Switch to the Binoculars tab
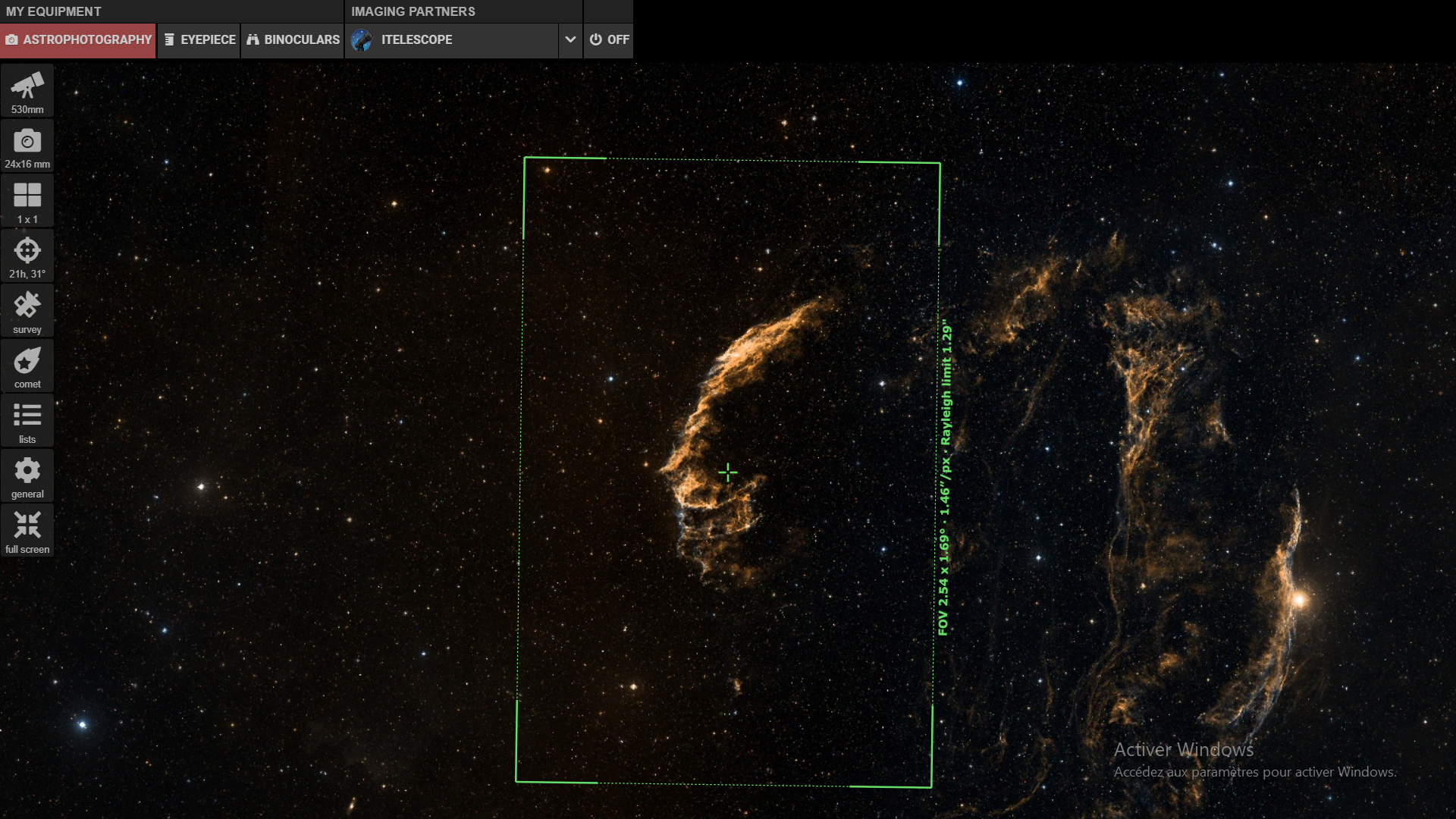1456x819 pixels. pyautogui.click(x=293, y=39)
